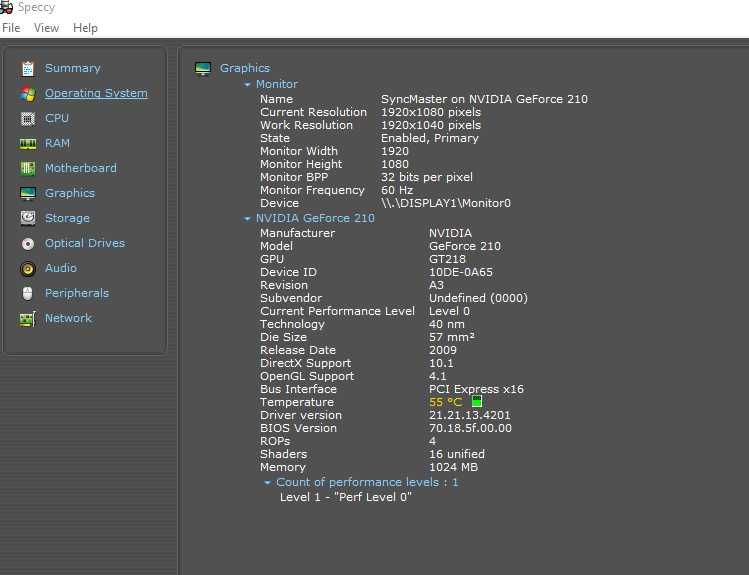Click the Device ID 10DE-0A65 value

[460, 272]
